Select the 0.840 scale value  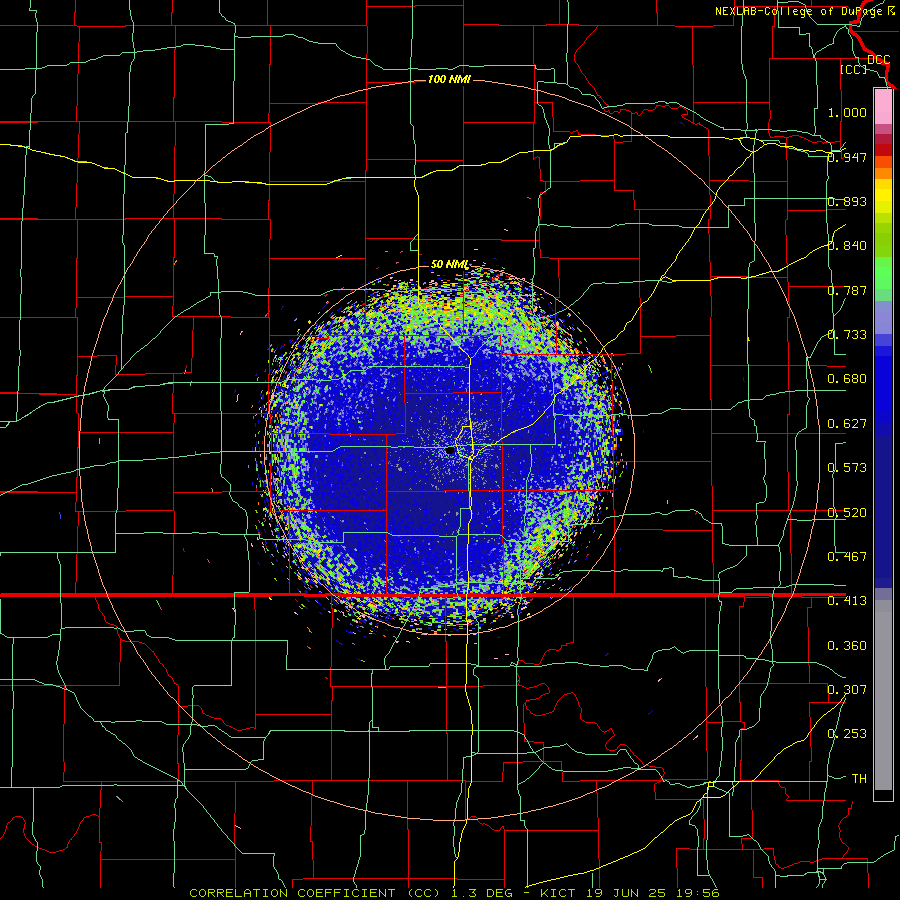tap(847, 246)
